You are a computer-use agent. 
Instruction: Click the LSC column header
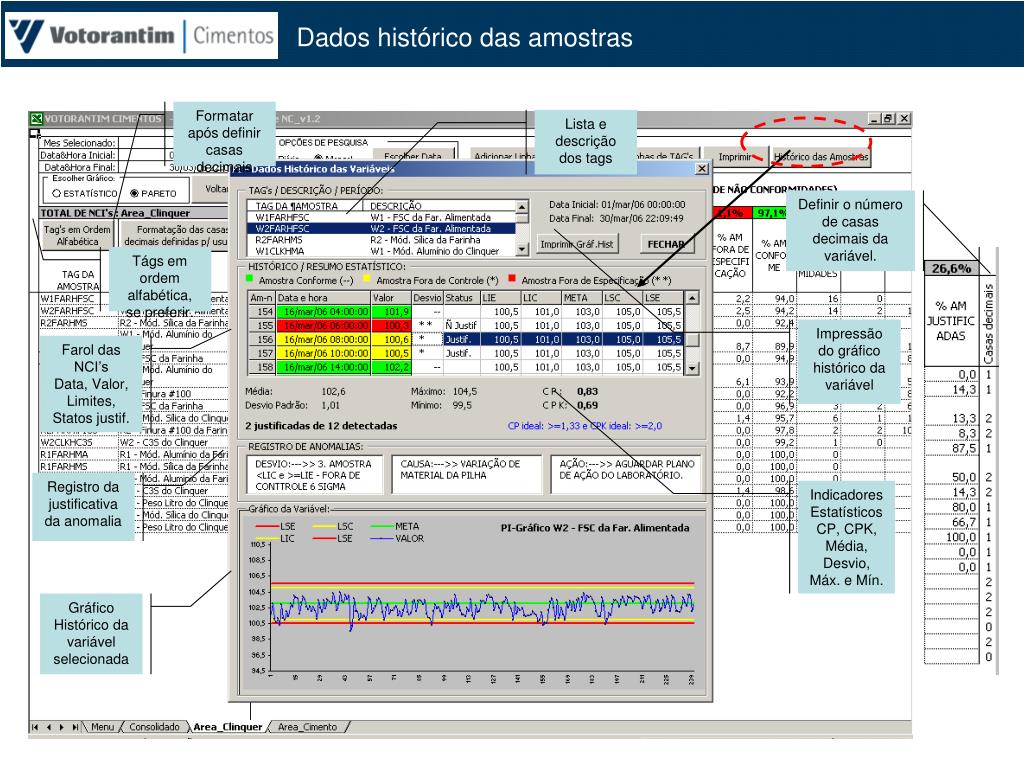tap(621, 298)
